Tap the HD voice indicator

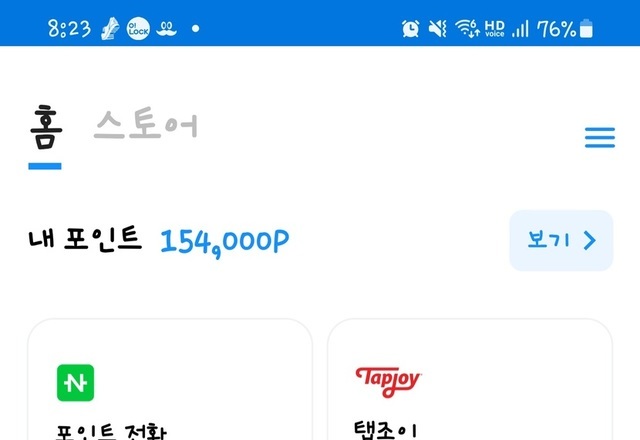pos(495,29)
